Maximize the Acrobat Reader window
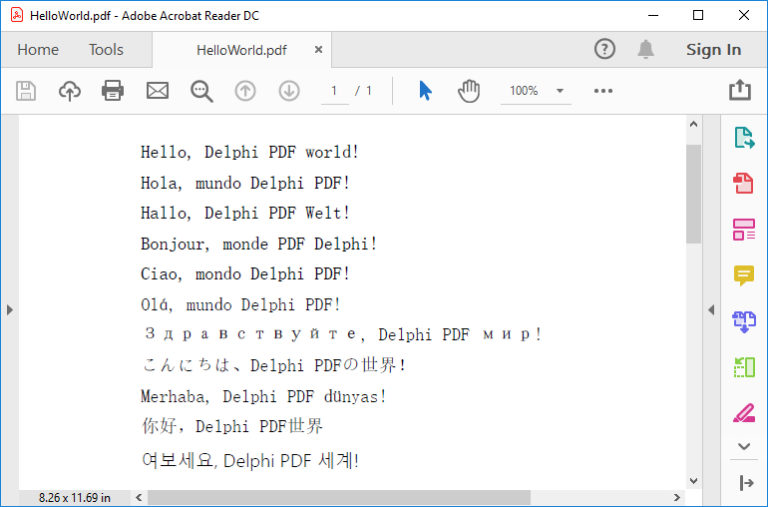The height and width of the screenshot is (507, 768). pos(698,15)
